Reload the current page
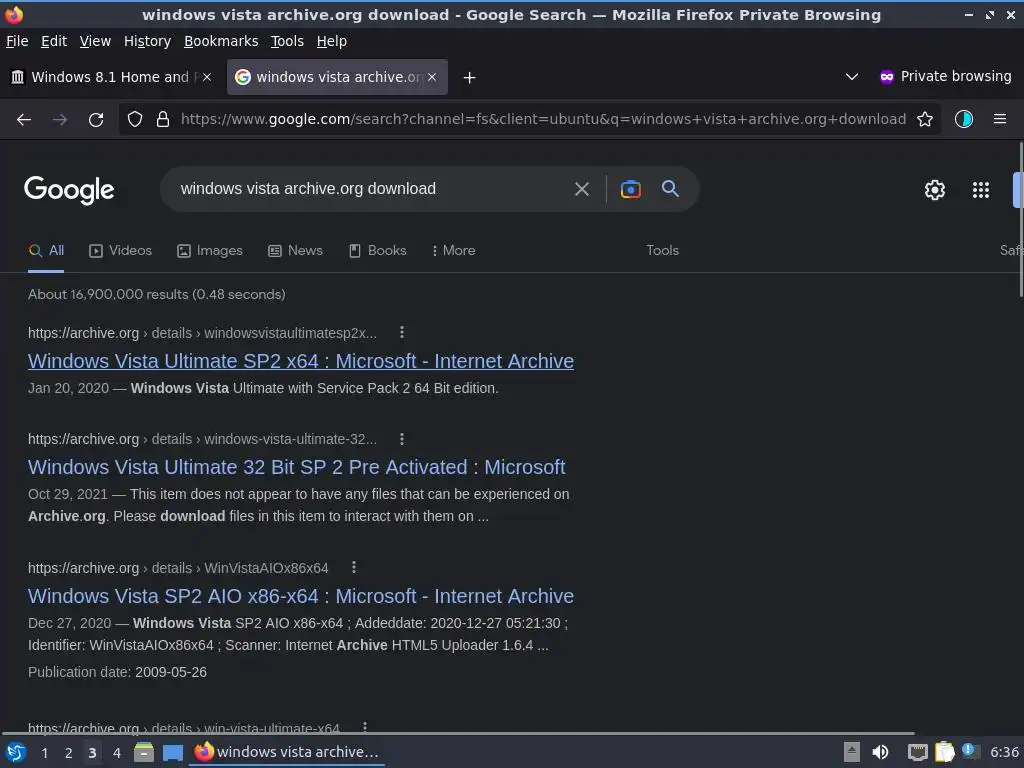The height and width of the screenshot is (768, 1024). [x=96, y=120]
